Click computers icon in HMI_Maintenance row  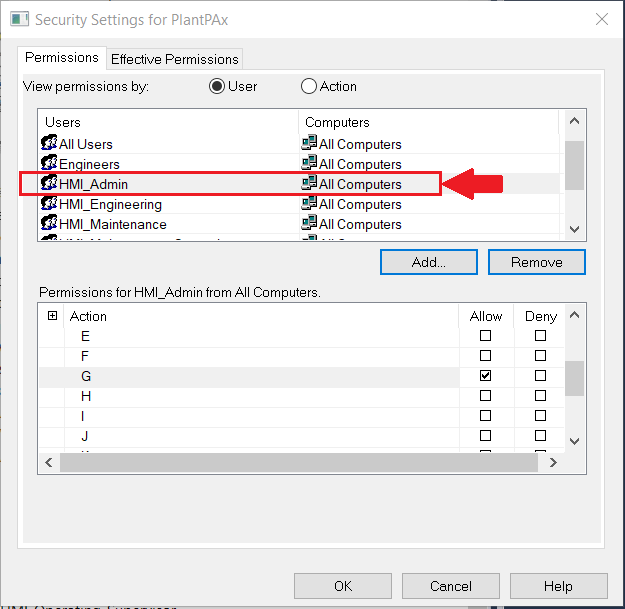click(x=309, y=223)
